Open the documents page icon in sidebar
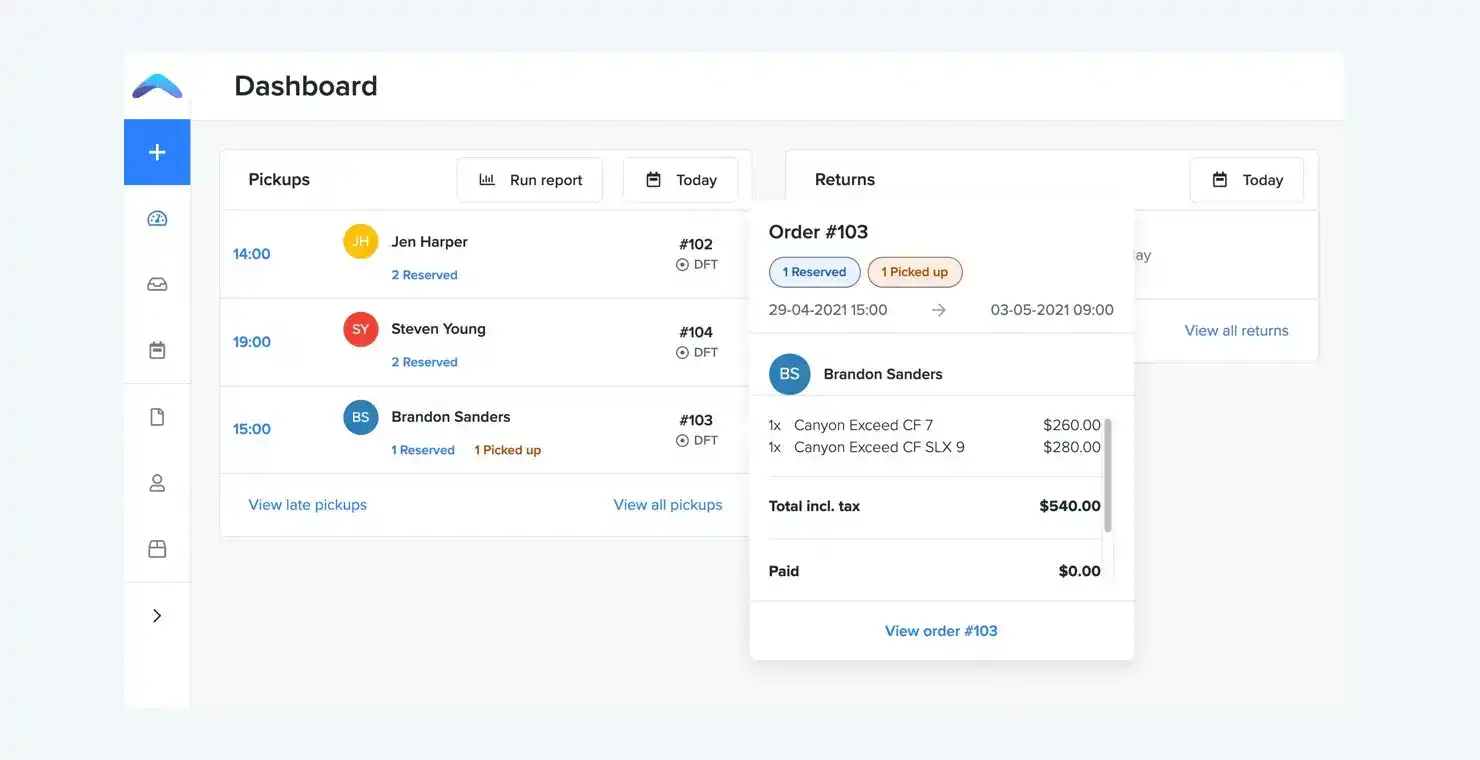The image size is (1480, 760). click(157, 417)
